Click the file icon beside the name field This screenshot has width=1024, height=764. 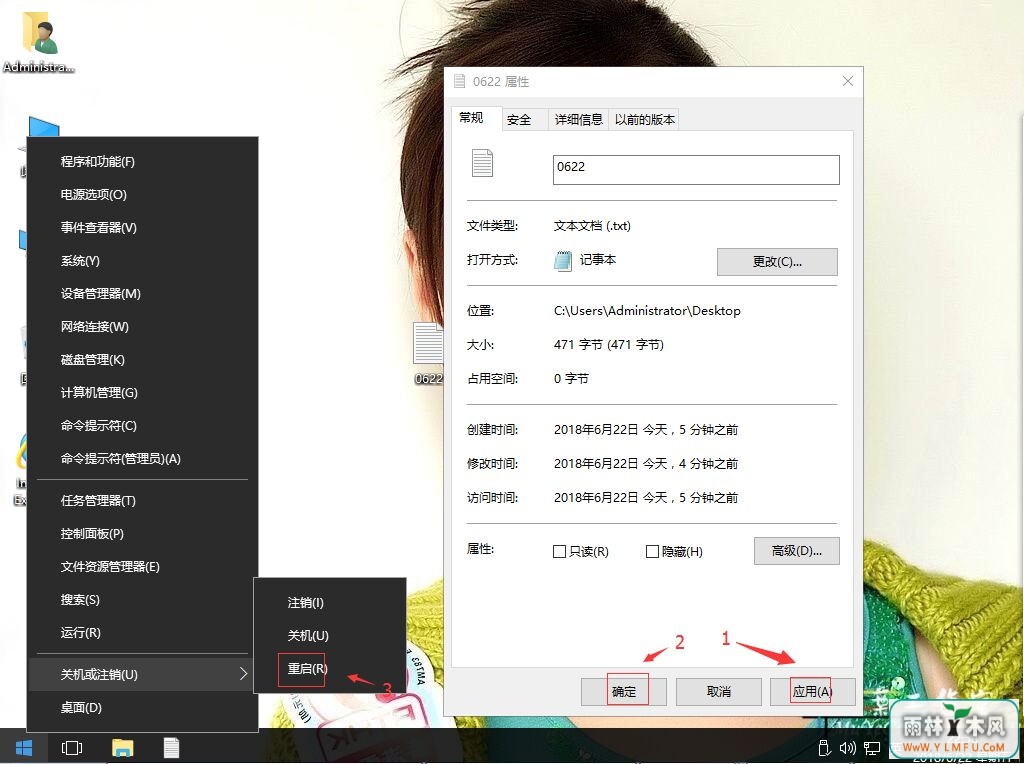point(482,163)
